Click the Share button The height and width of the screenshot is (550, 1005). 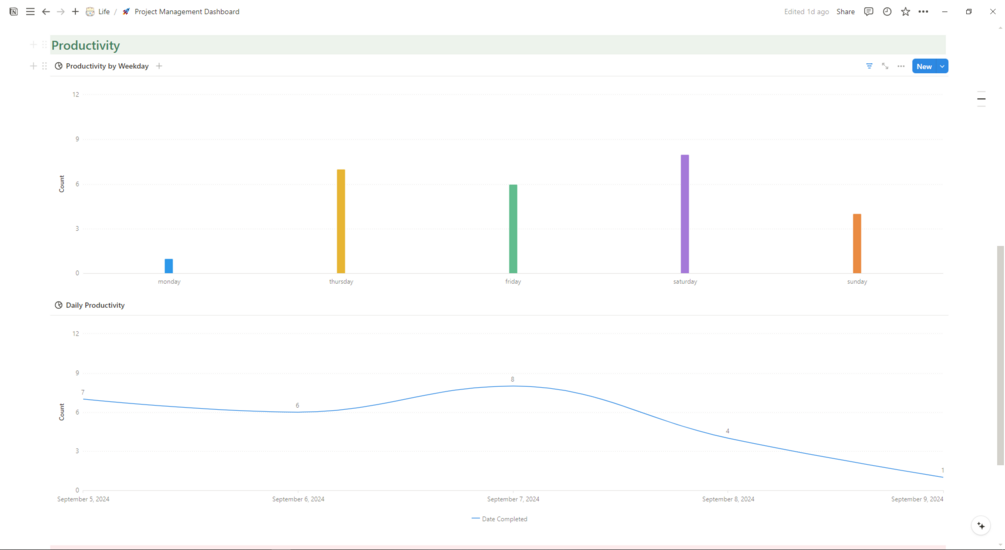[845, 12]
